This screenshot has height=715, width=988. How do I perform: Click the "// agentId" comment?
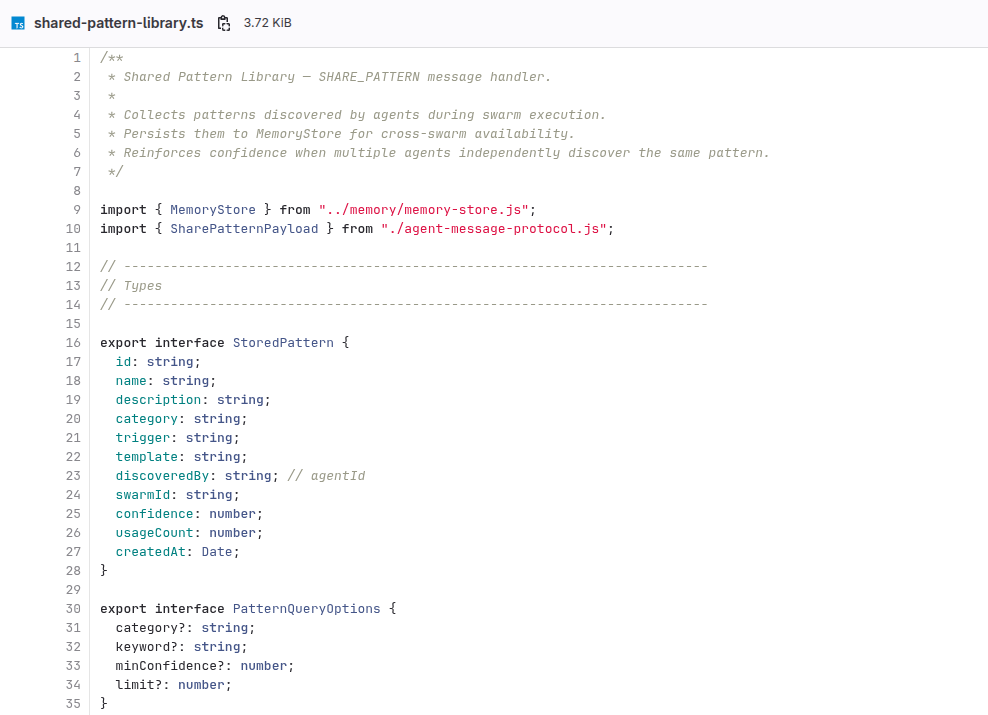pos(326,476)
